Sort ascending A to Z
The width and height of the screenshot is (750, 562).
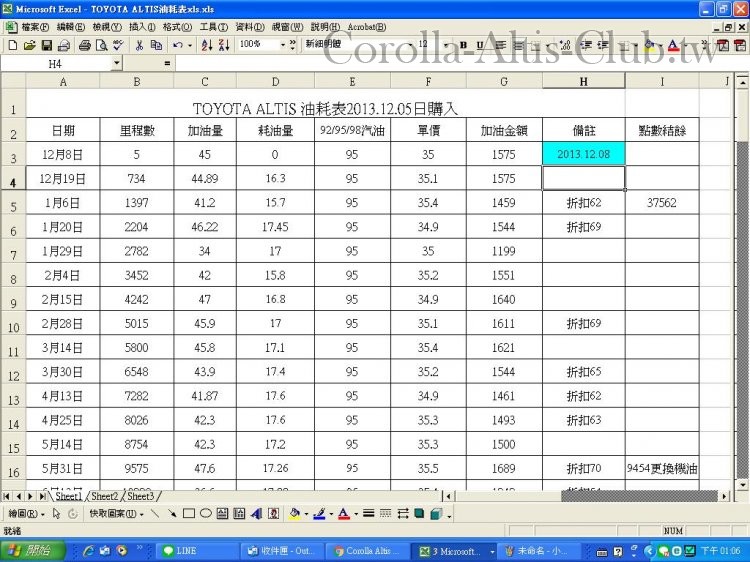pyautogui.click(x=207, y=45)
